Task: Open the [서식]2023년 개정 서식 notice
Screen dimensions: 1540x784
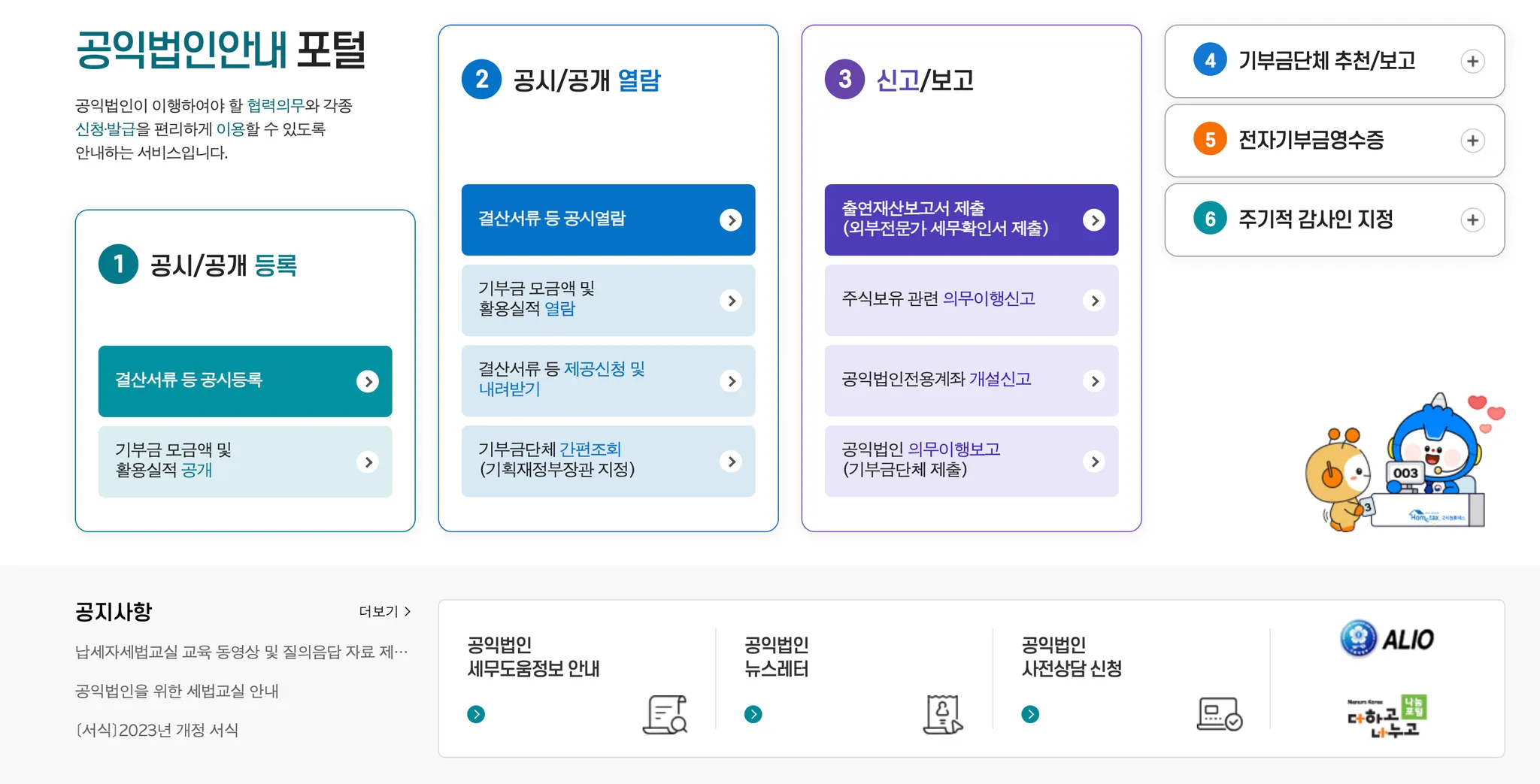Action: 157,730
